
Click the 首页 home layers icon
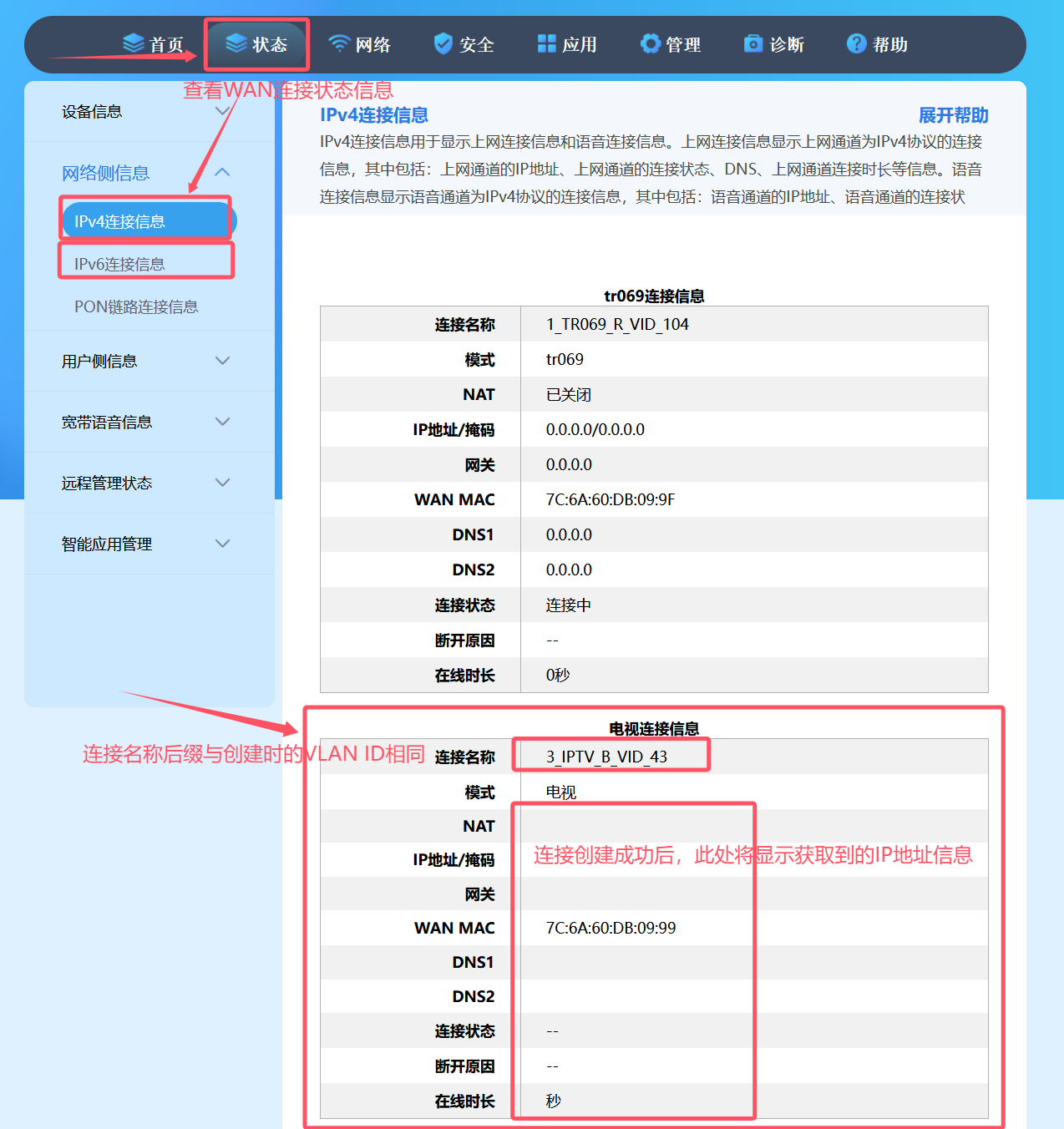coord(134,43)
